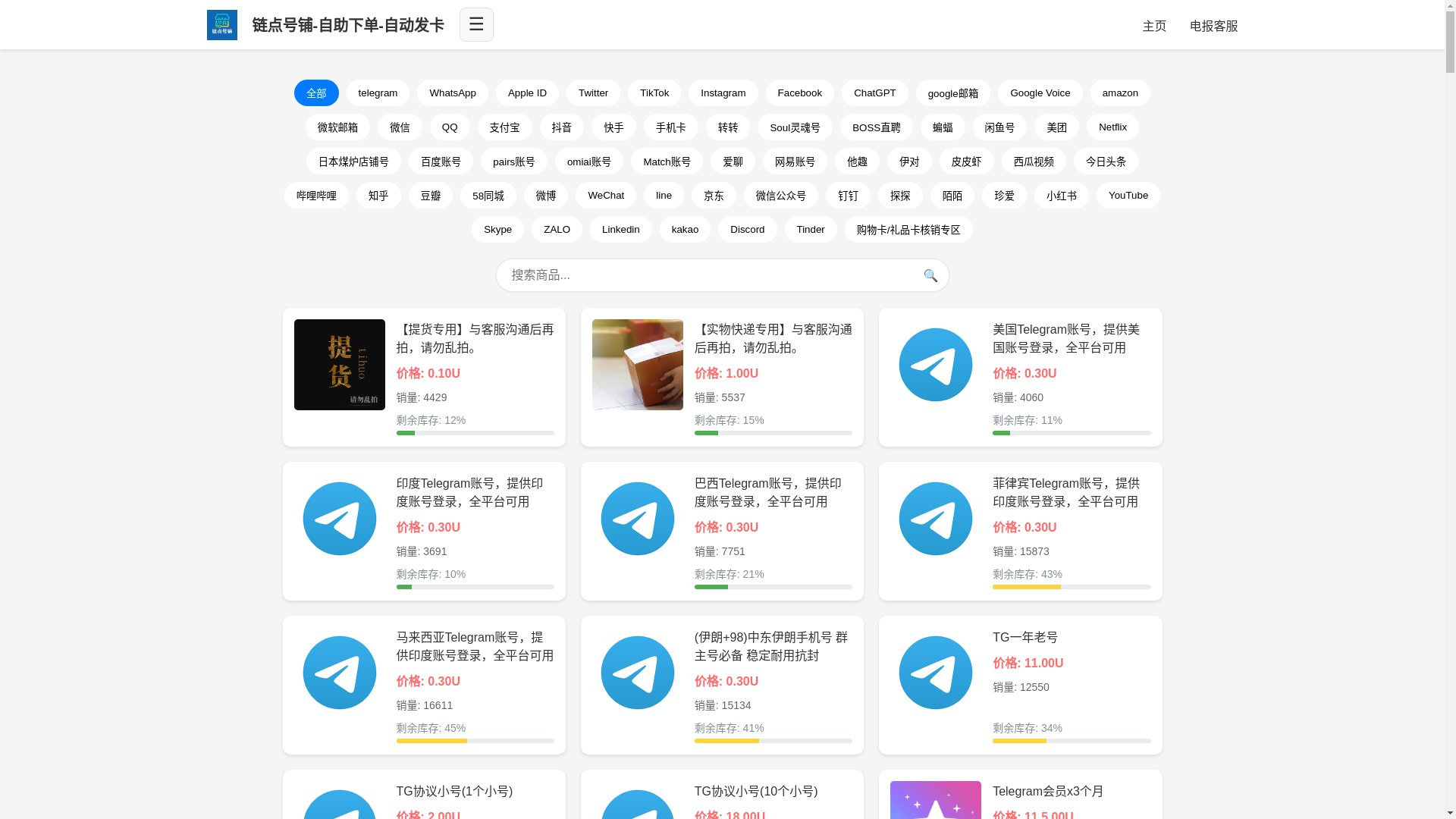This screenshot has width=1456, height=819.
Task: Choose the google邮箱 category
Action: click(x=953, y=93)
